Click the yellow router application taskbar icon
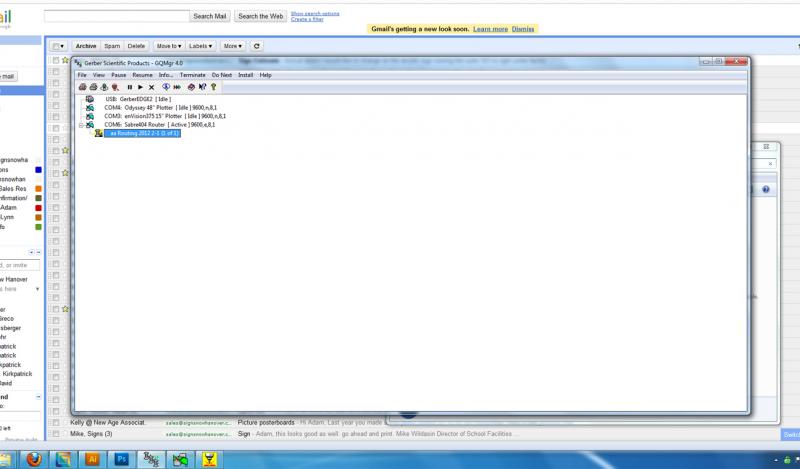Viewport: 800px width, 469px height. pos(210,459)
